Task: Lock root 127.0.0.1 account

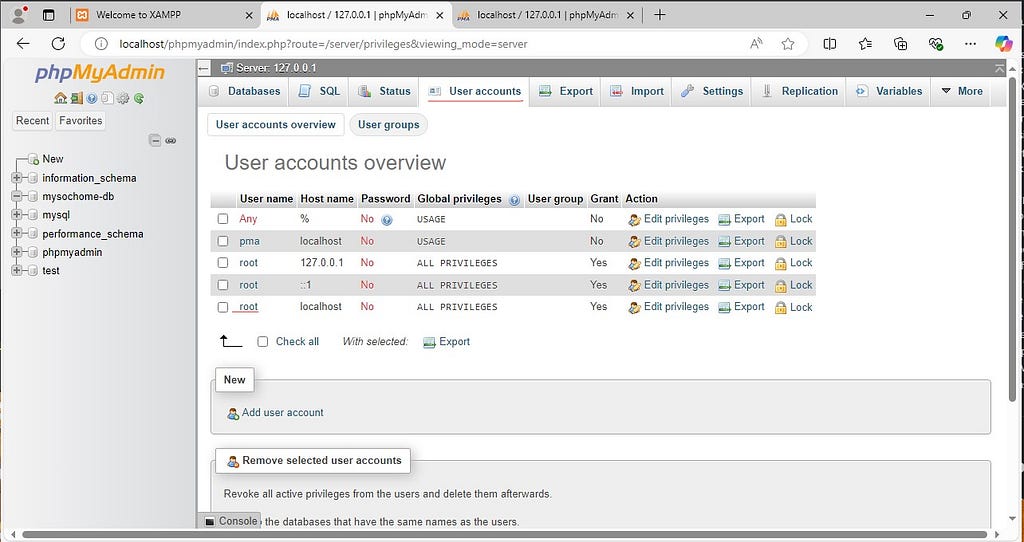Action: tap(793, 263)
